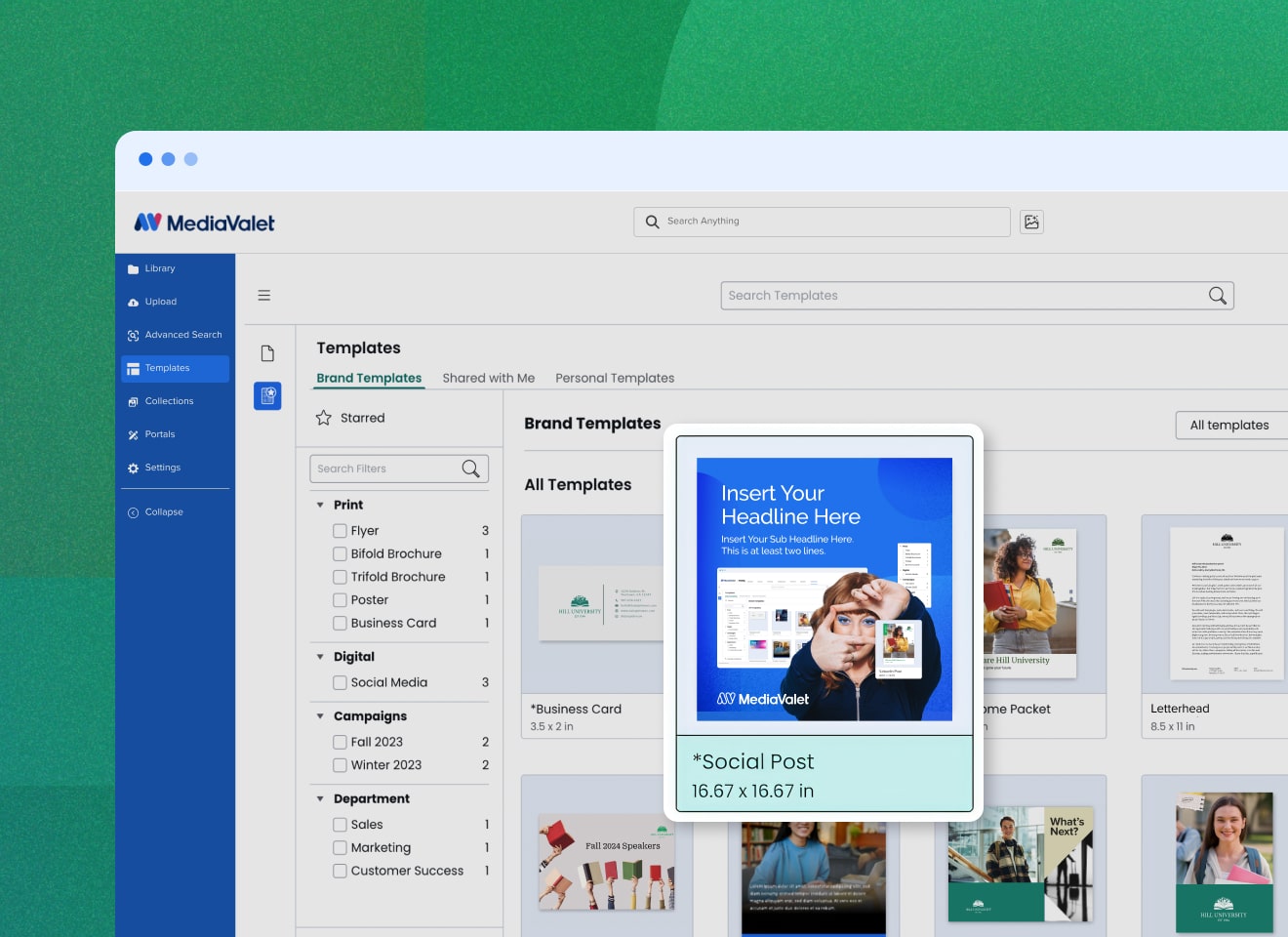Open the Personal Templates tab
Image resolution: width=1288 pixels, height=937 pixels.
click(x=614, y=378)
